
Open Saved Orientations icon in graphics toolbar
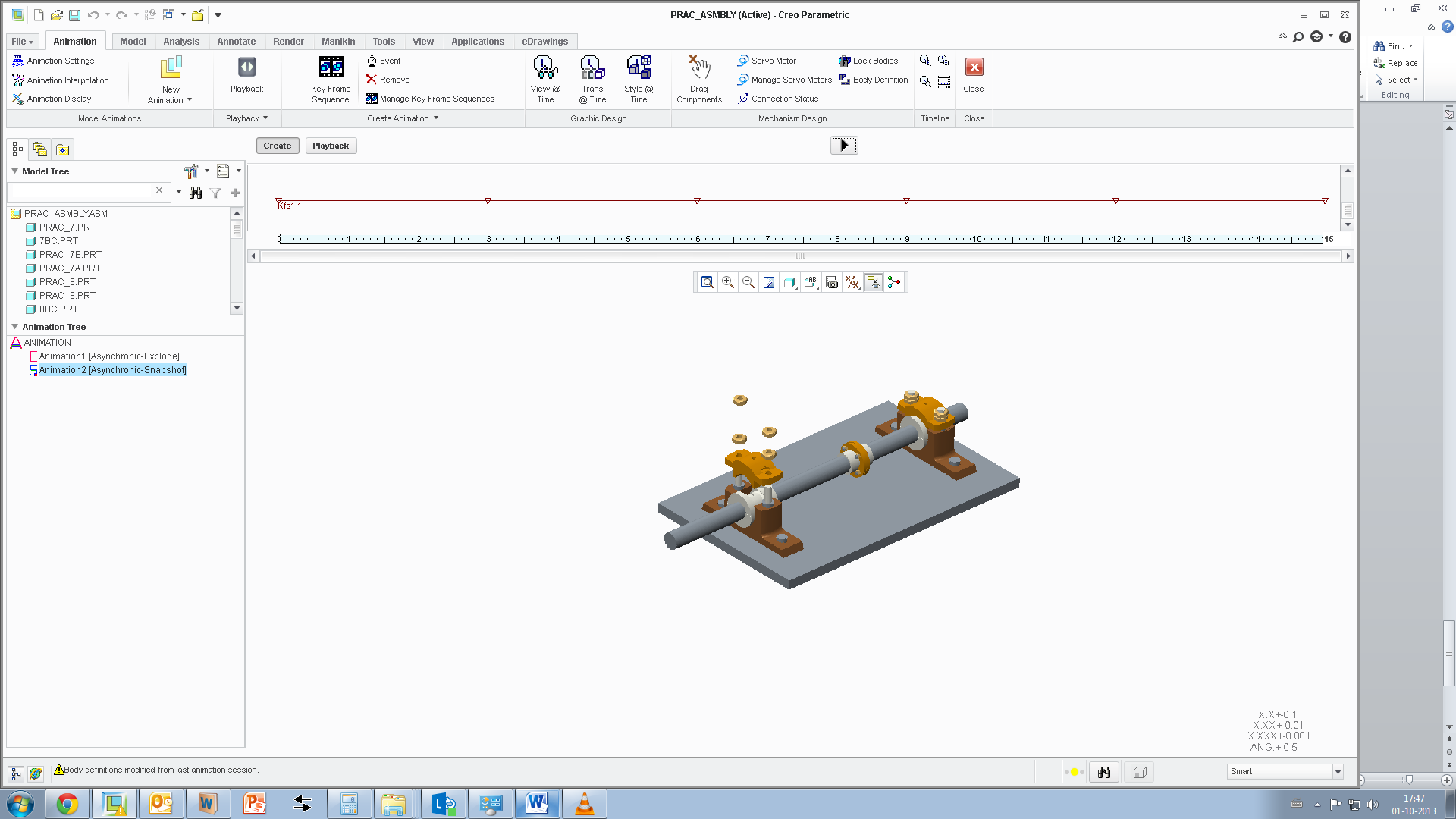click(x=811, y=282)
